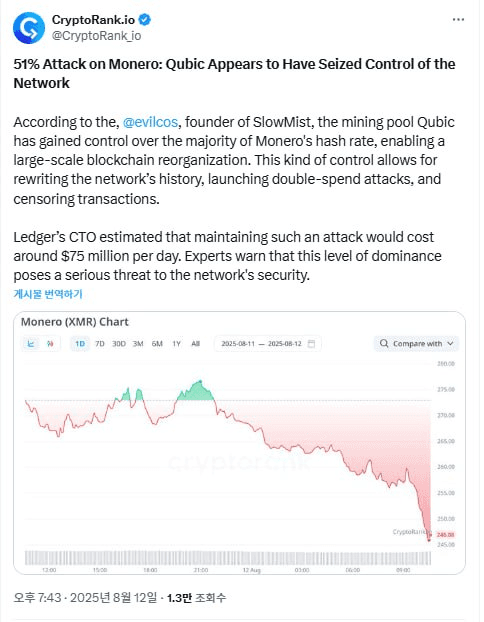The image size is (484, 622).
Task: Switch to candlestick chart view icon
Action: click(x=50, y=344)
